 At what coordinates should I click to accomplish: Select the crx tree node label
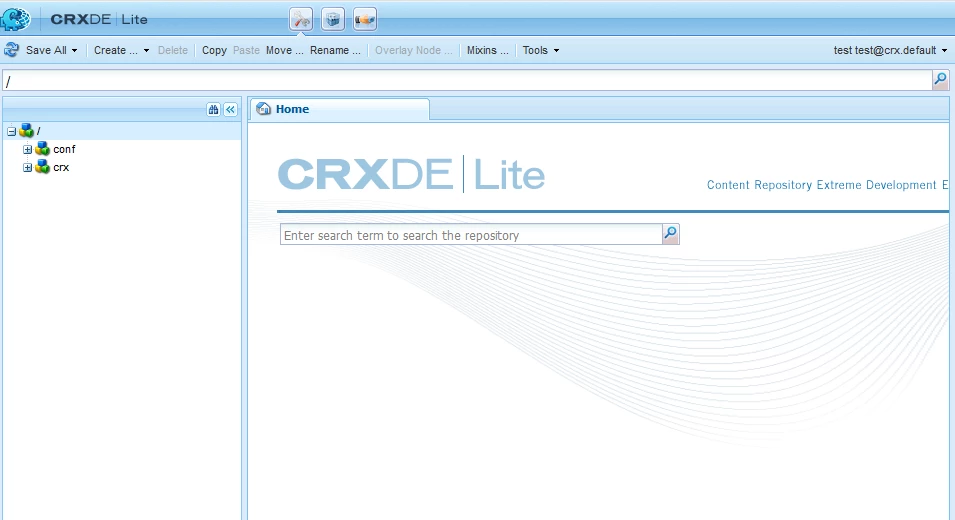tap(61, 167)
